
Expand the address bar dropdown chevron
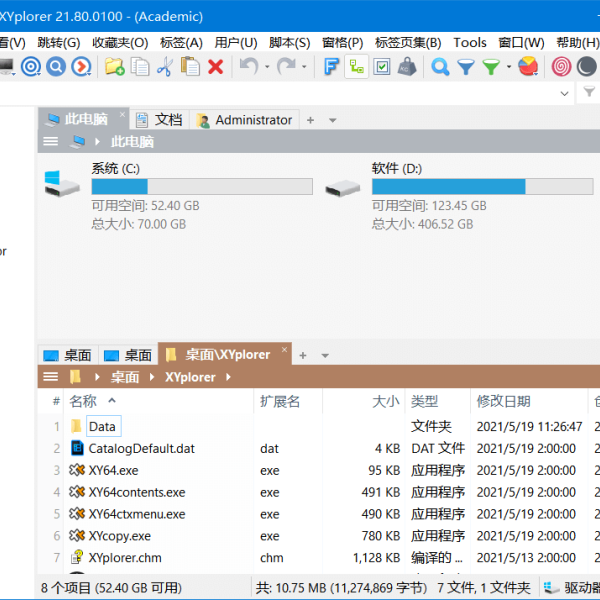point(564,93)
